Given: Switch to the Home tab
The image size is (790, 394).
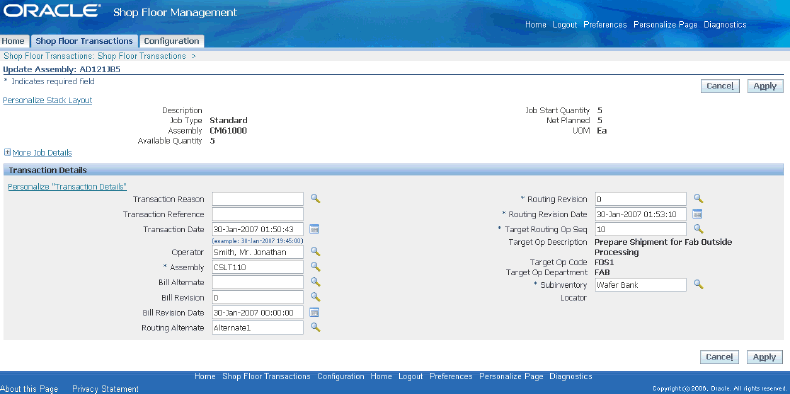Looking at the screenshot, I should pos(13,41).
